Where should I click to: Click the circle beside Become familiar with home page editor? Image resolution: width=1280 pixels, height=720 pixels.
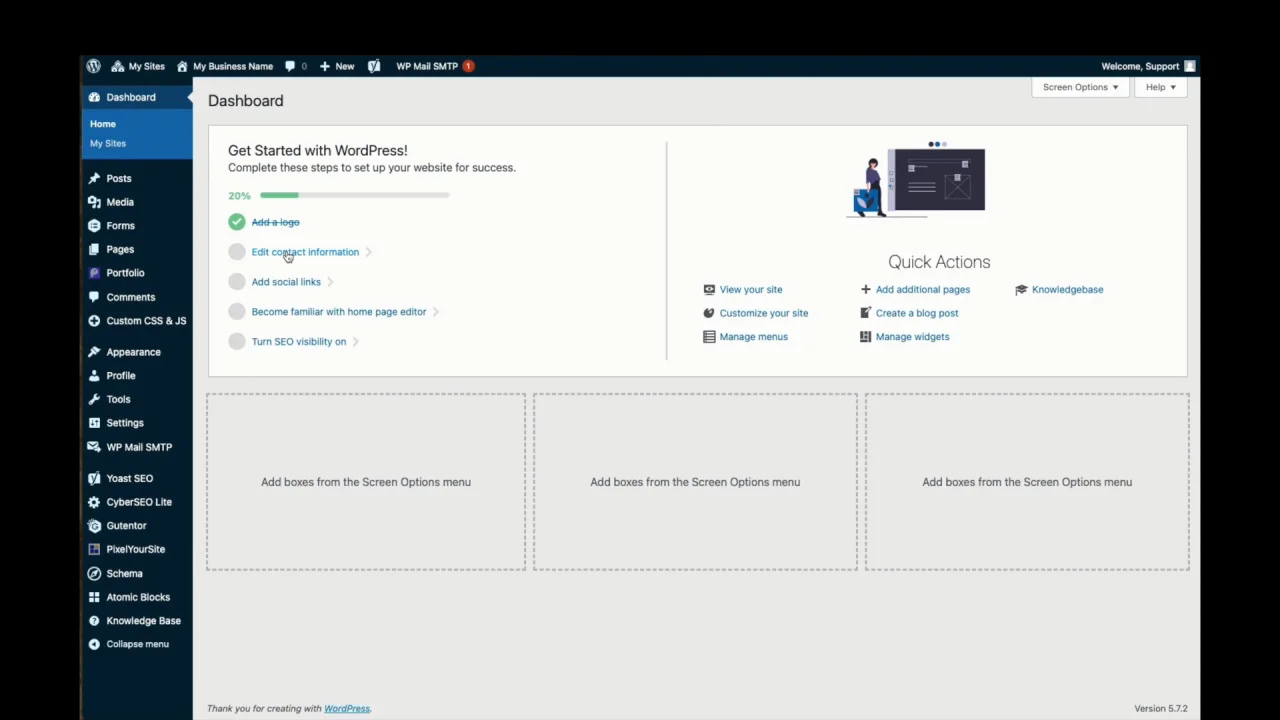236,312
